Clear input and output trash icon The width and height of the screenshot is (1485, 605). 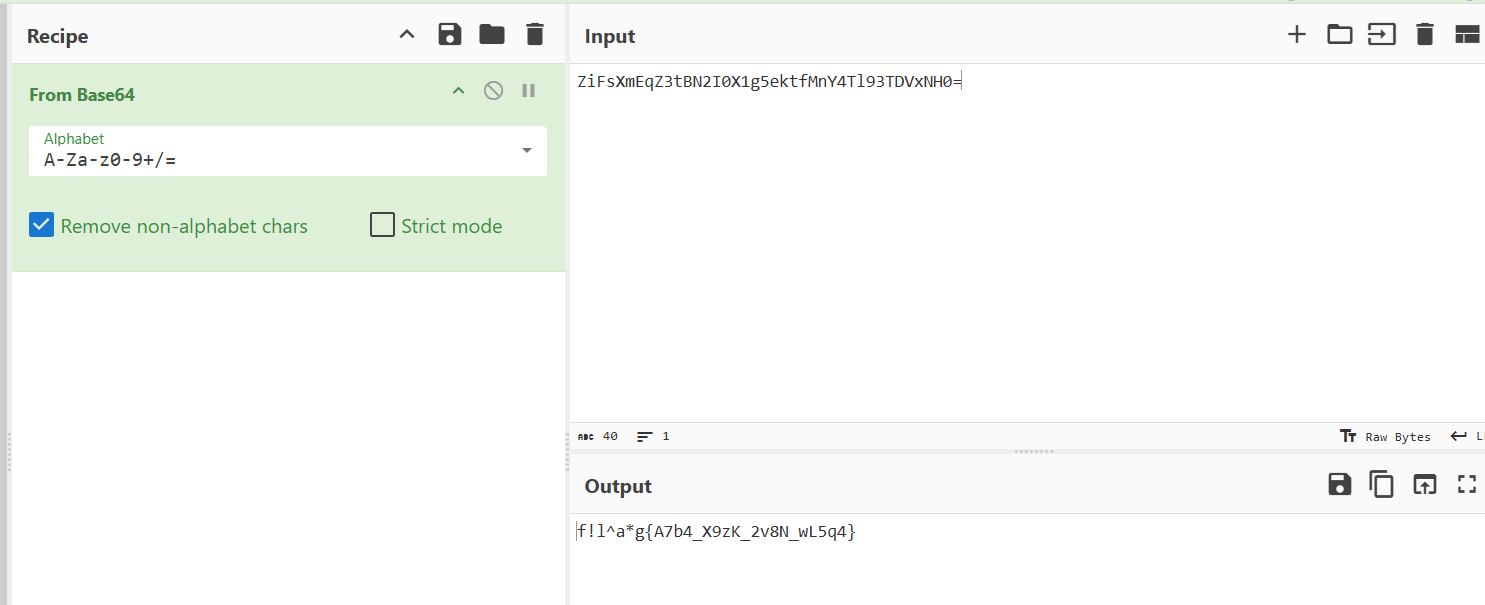[1425, 35]
